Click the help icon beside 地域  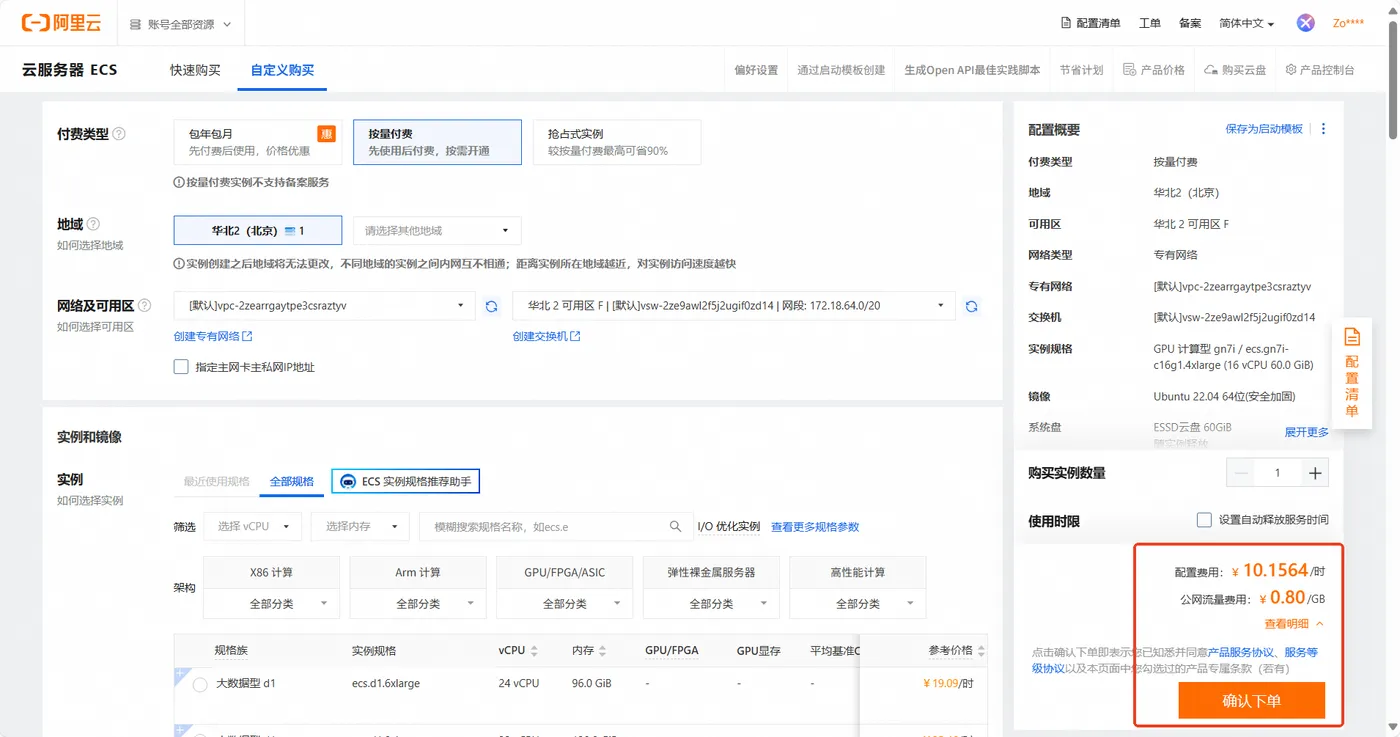94,224
